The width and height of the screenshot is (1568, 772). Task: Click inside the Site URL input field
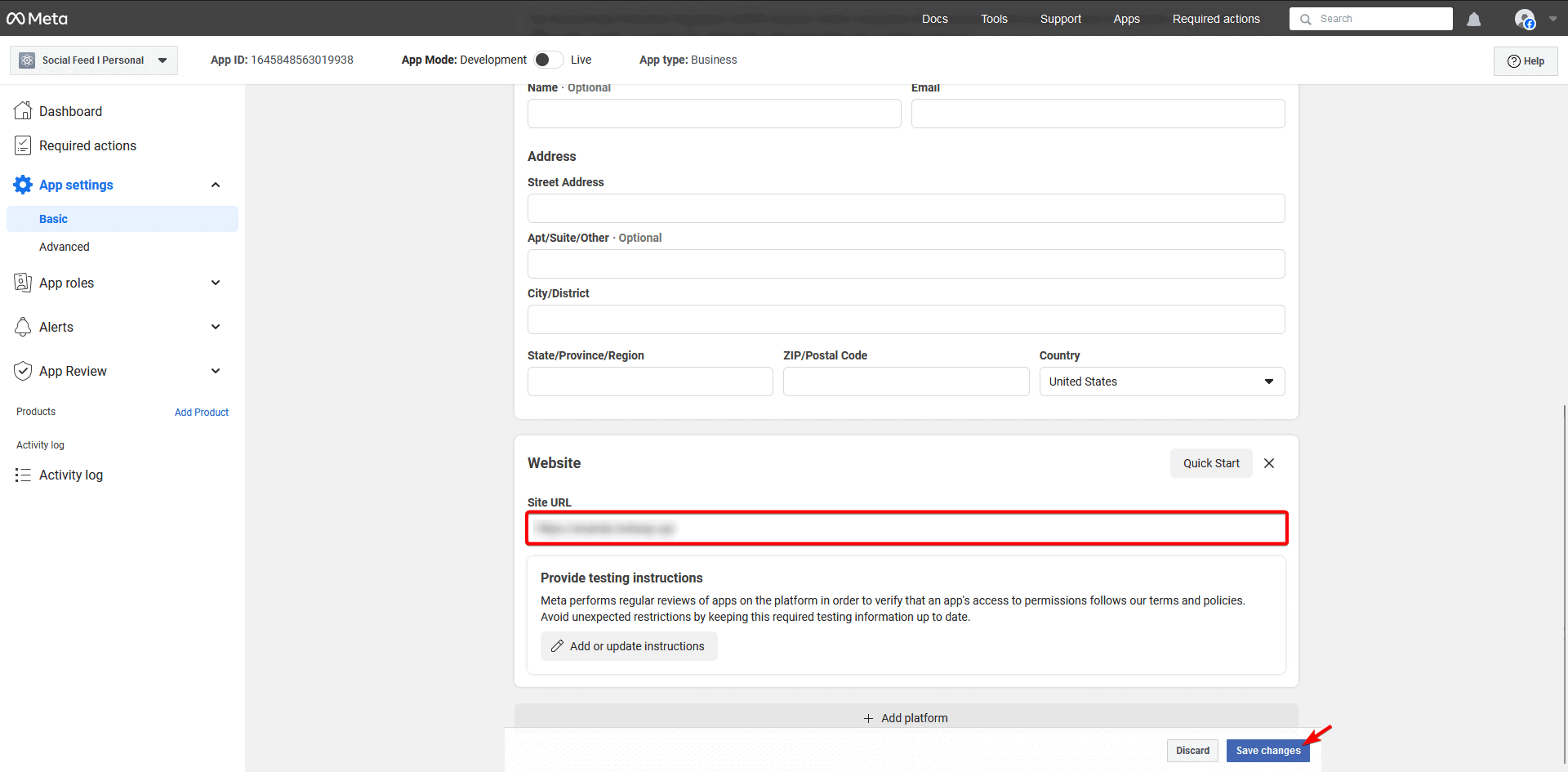pos(906,528)
